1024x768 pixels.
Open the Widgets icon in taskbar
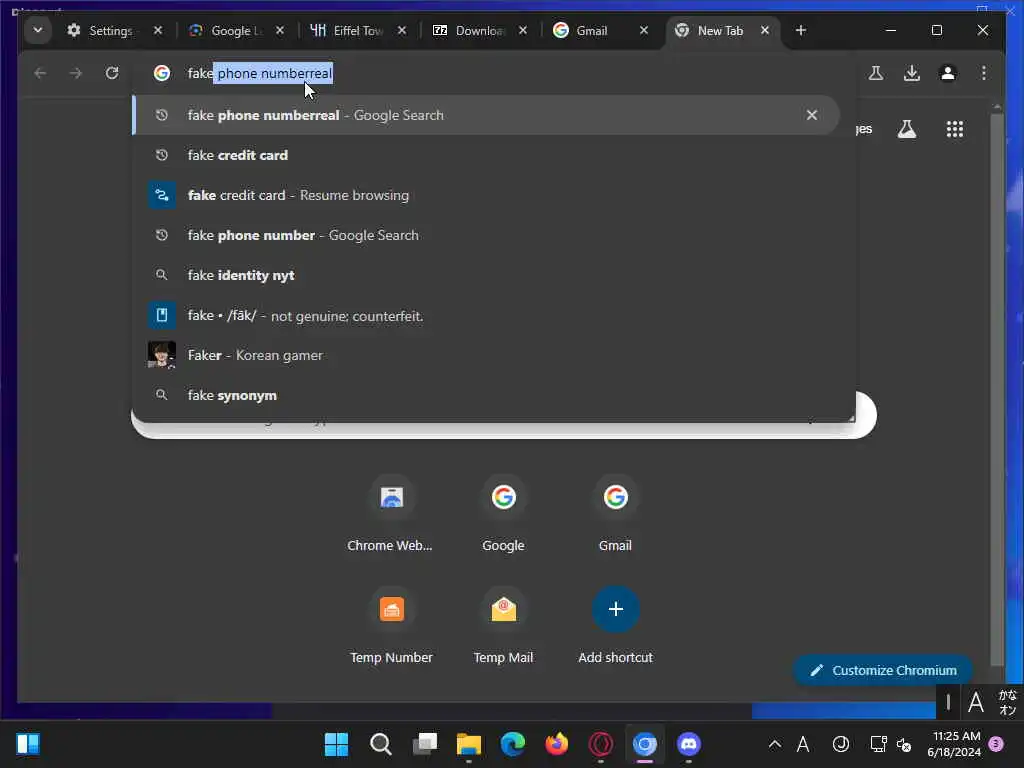[28, 744]
